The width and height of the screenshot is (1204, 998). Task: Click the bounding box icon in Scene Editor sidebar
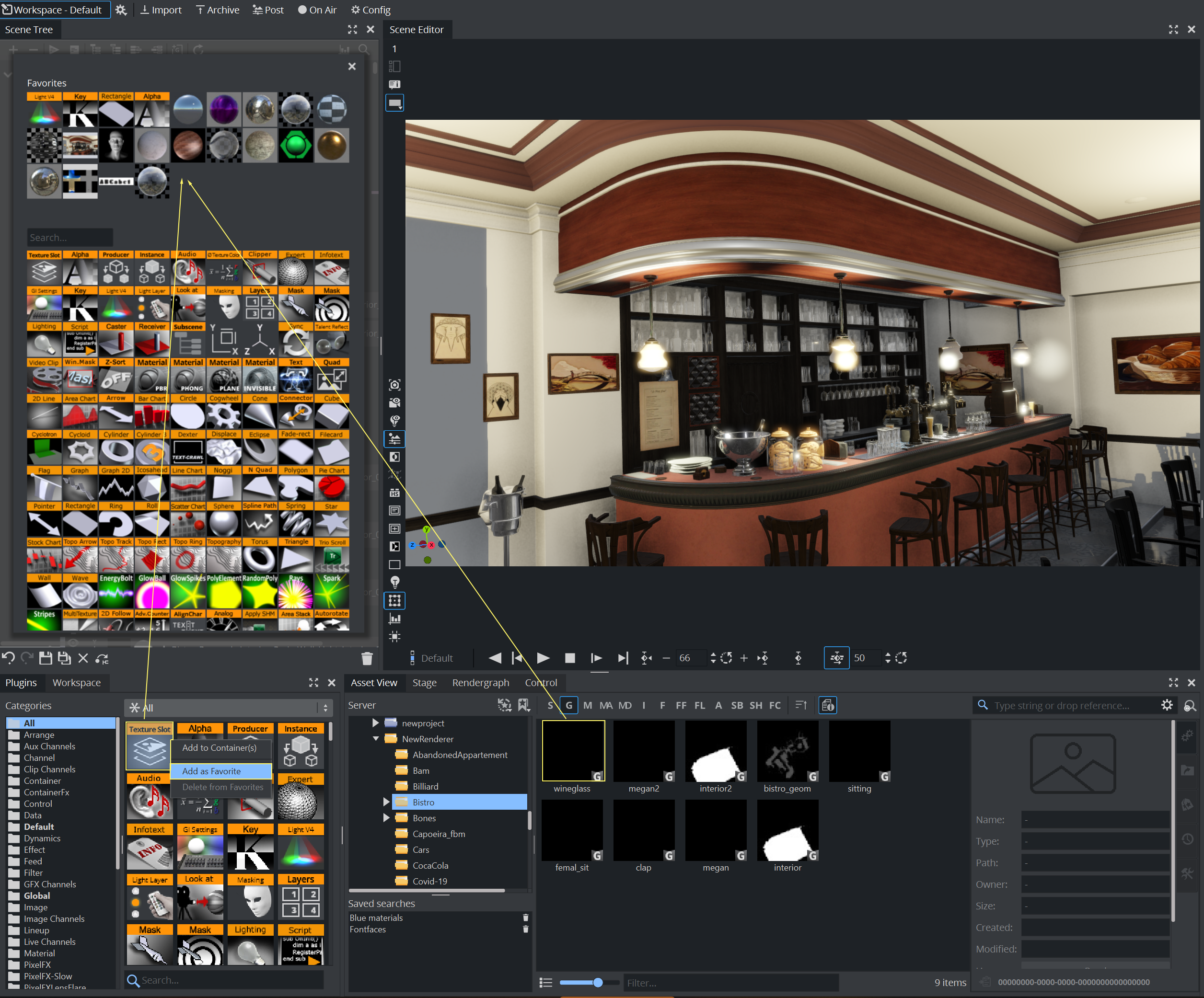(394, 600)
